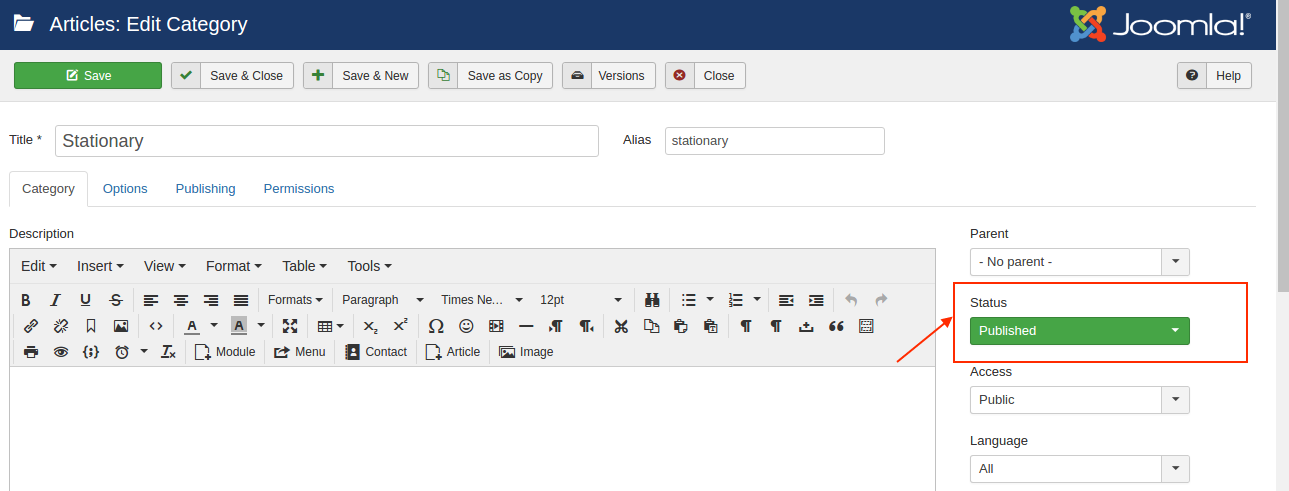
Task: Click the green Save button
Action: [88, 76]
